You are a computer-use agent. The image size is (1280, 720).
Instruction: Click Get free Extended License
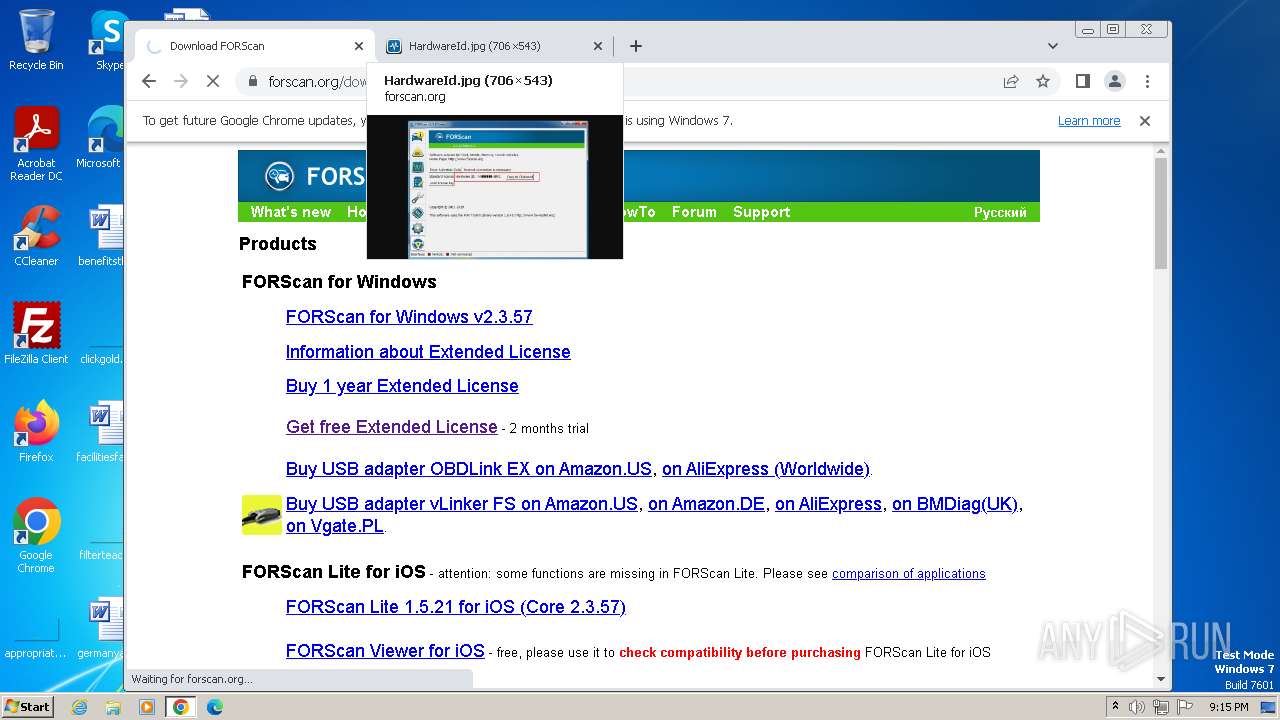pyautogui.click(x=391, y=427)
